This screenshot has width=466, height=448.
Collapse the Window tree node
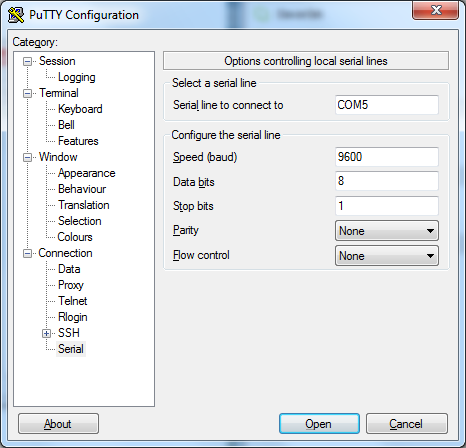[x=27, y=157]
